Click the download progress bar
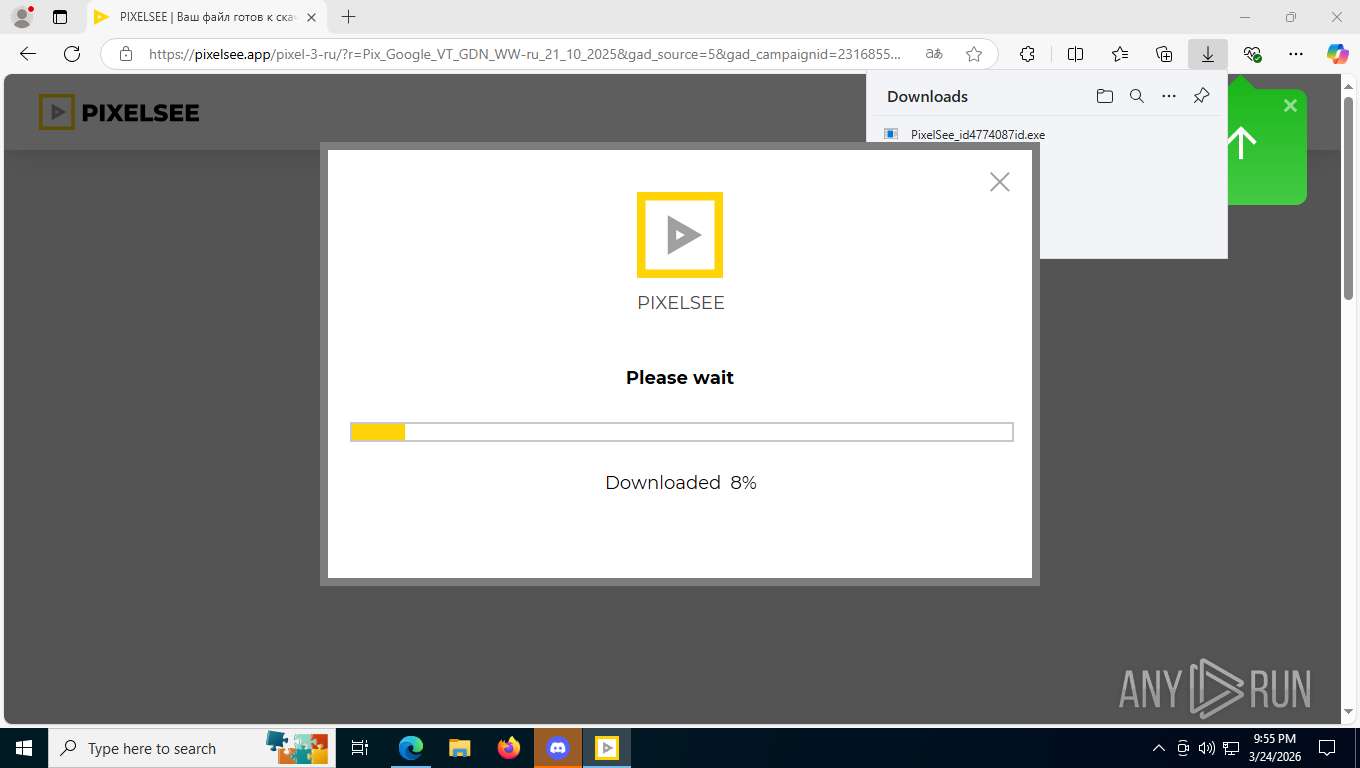Image resolution: width=1360 pixels, height=768 pixels. coord(681,432)
